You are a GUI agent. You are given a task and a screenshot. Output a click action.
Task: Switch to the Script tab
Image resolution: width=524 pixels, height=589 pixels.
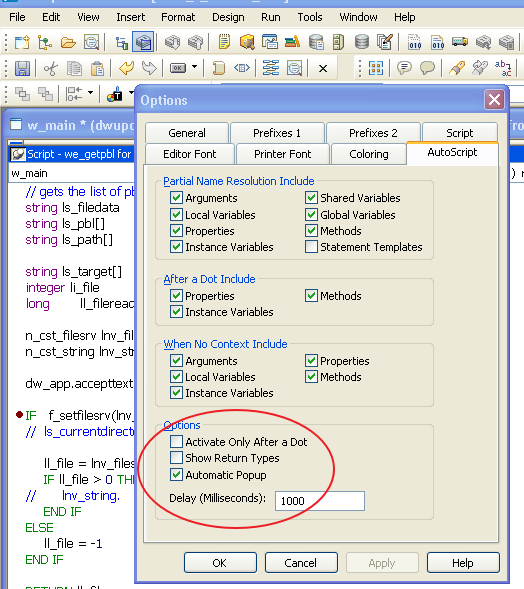pyautogui.click(x=460, y=133)
